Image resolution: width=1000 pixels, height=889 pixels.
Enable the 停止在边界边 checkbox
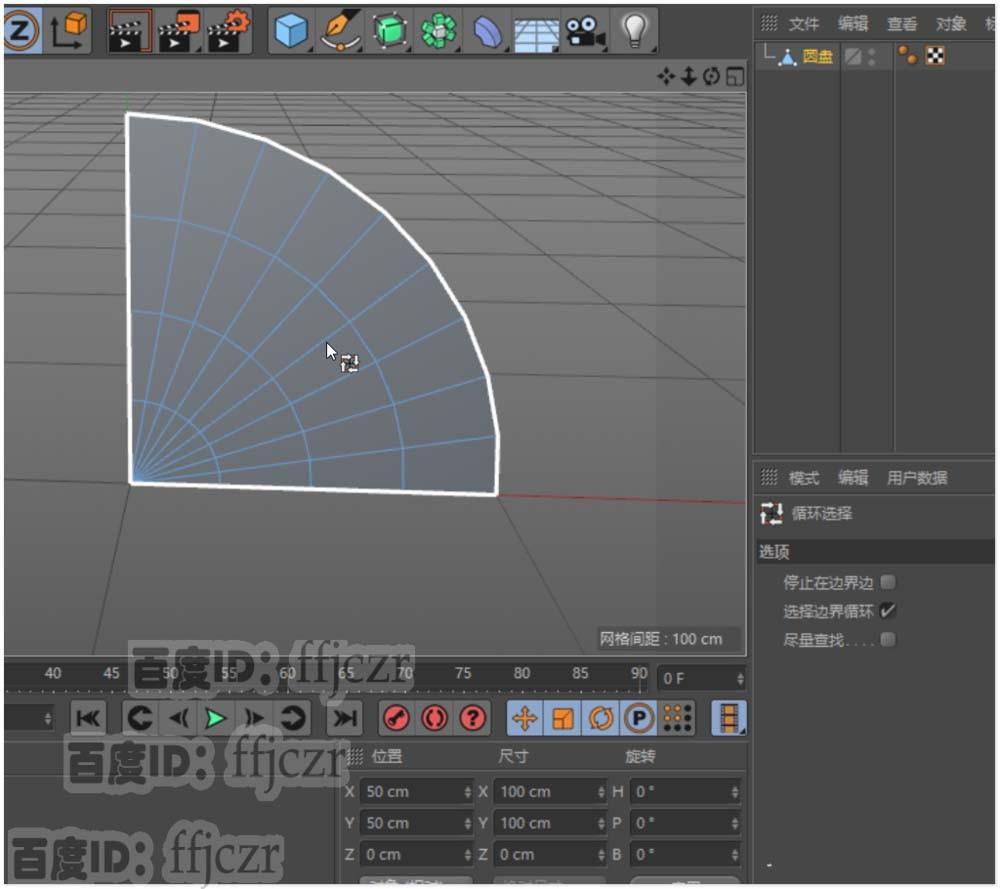point(889,582)
